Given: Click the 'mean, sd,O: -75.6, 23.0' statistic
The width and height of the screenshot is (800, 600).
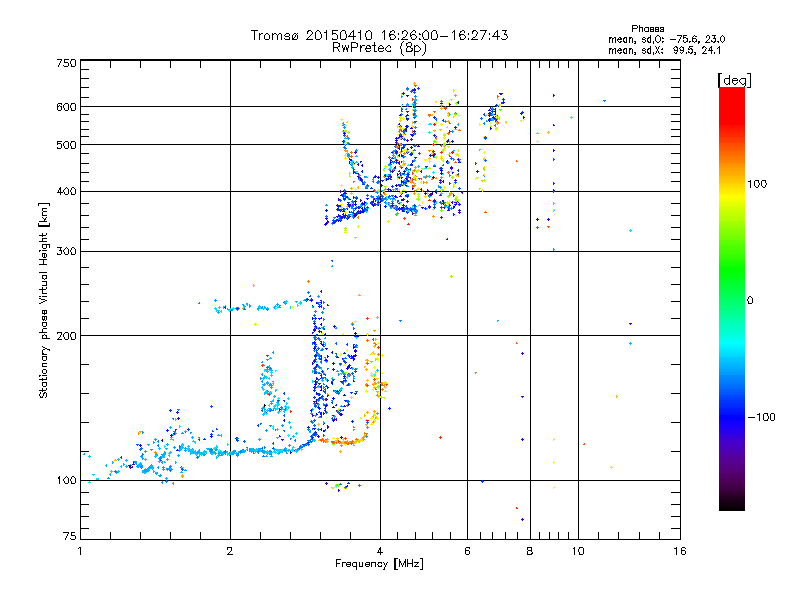Looking at the screenshot, I should [x=667, y=39].
